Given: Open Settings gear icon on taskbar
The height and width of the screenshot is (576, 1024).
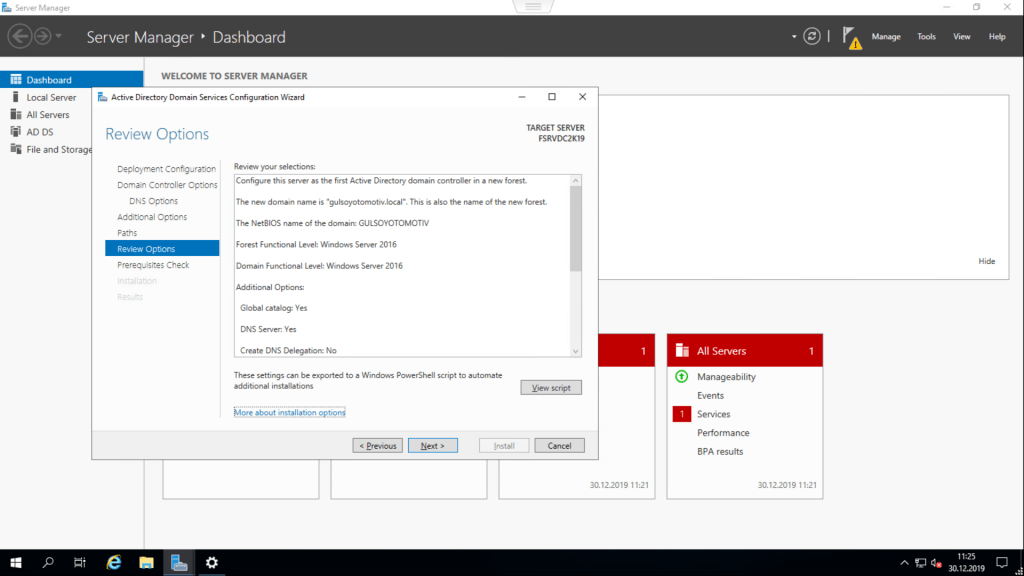Looking at the screenshot, I should pyautogui.click(x=212, y=563).
